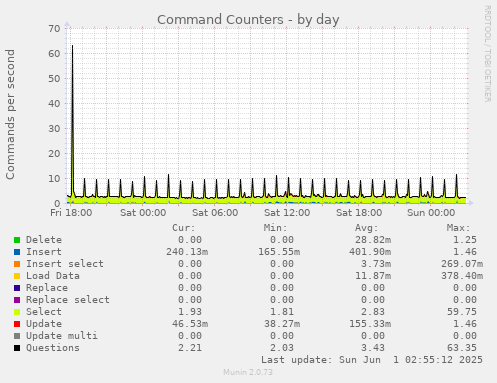Viewport: 497px width, 383px height.
Task: Click Load Data max value 378.40m
Action: [x=462, y=276]
